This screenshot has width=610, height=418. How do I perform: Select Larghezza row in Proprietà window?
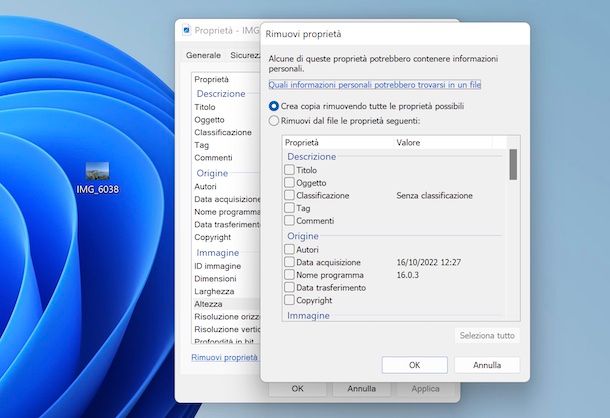[x=226, y=291]
